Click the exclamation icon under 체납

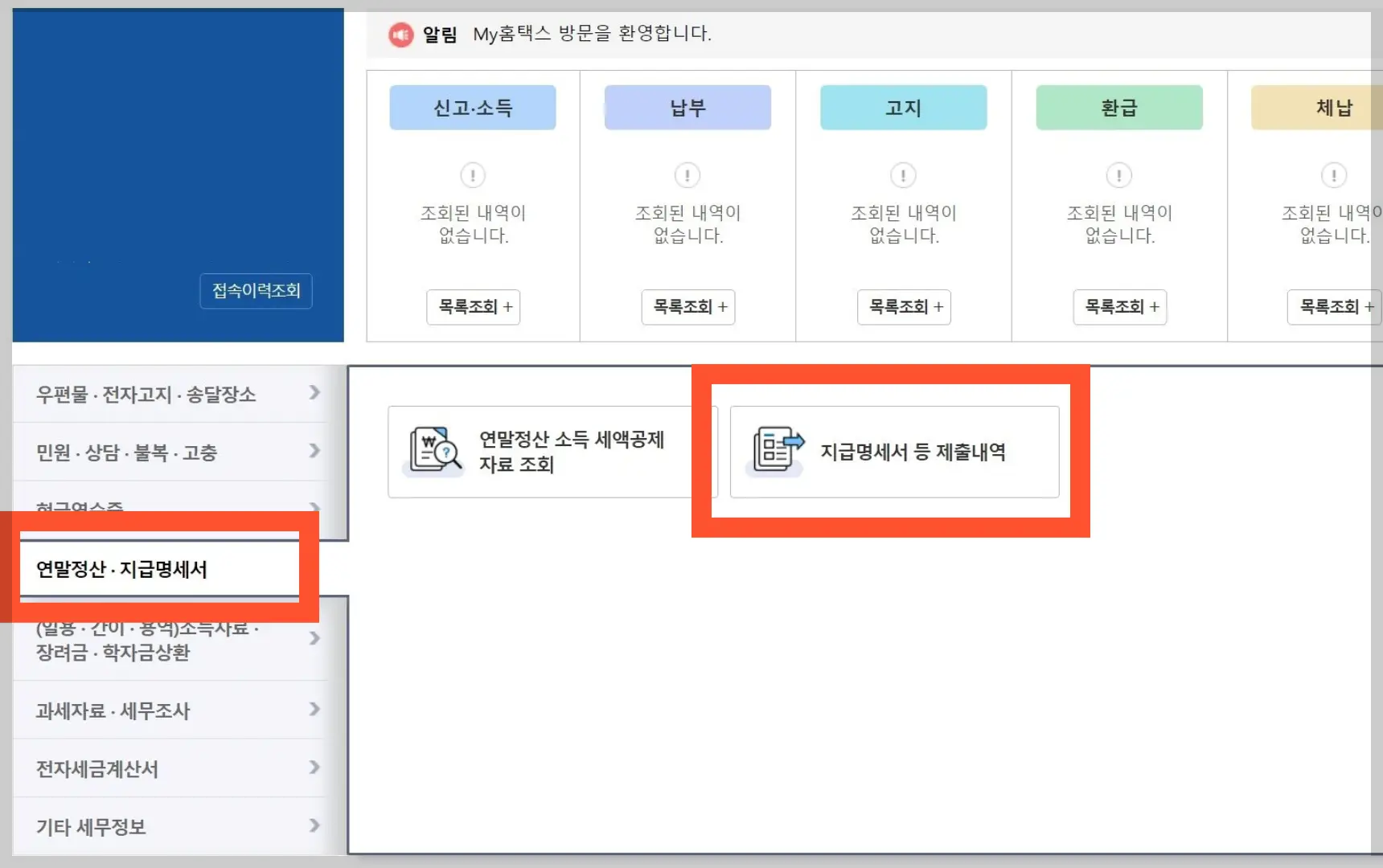1334,174
